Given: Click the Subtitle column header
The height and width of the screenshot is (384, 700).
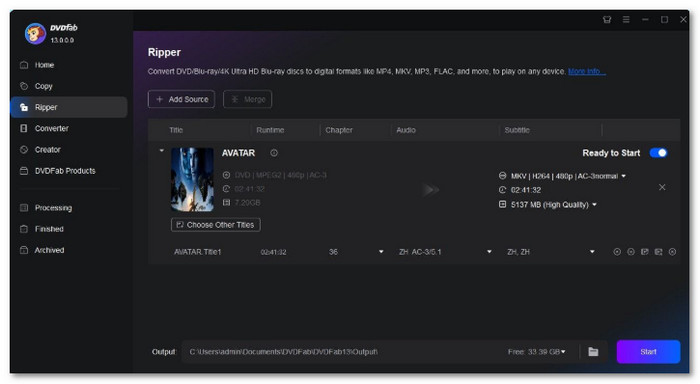Looking at the screenshot, I should (x=517, y=130).
